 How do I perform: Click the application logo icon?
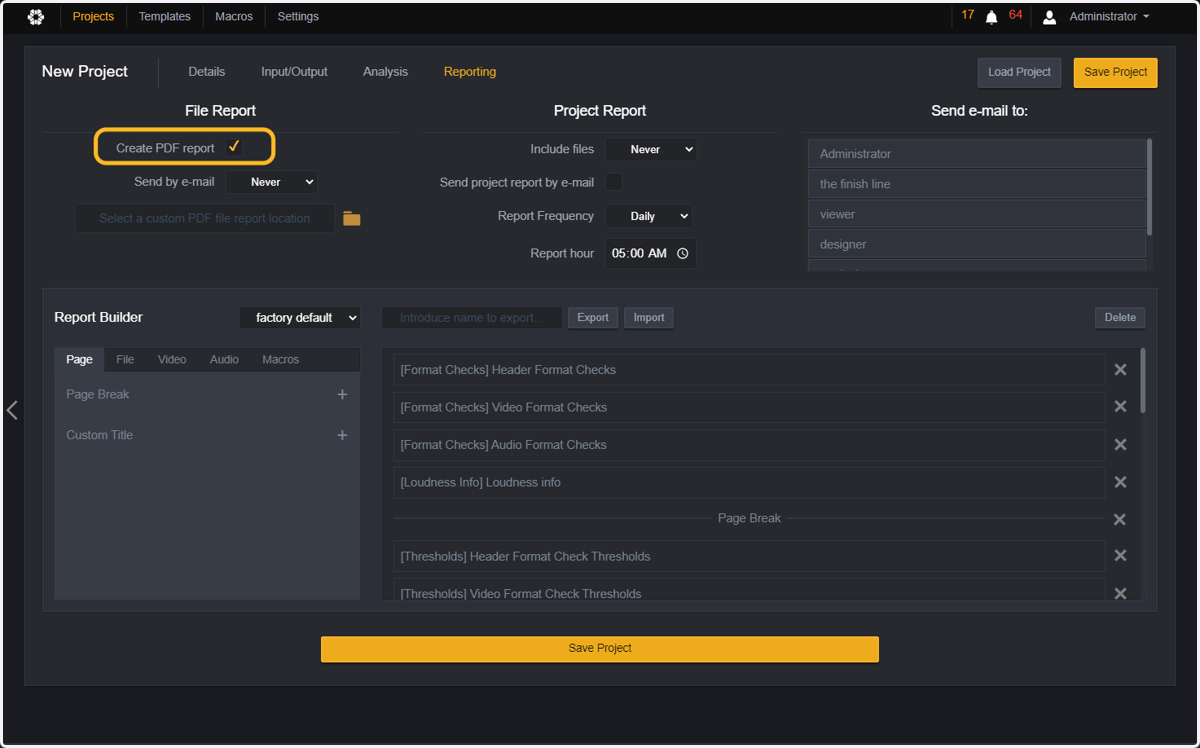[36, 17]
